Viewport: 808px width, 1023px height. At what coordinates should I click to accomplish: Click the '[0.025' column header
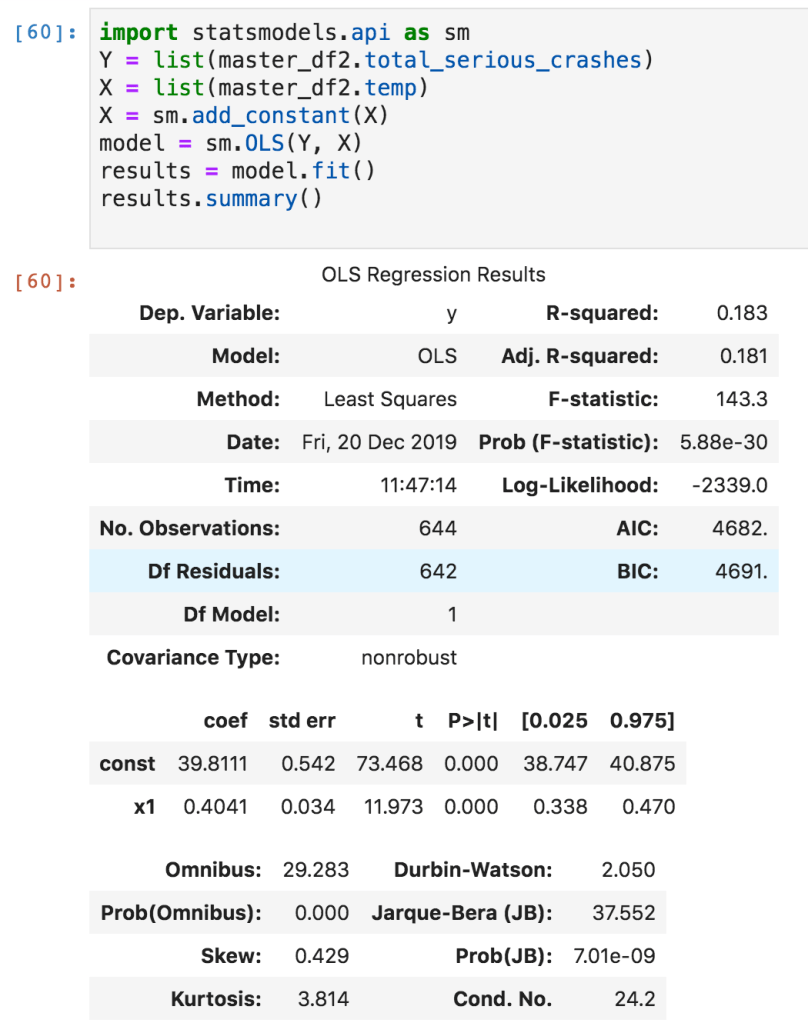click(554, 721)
